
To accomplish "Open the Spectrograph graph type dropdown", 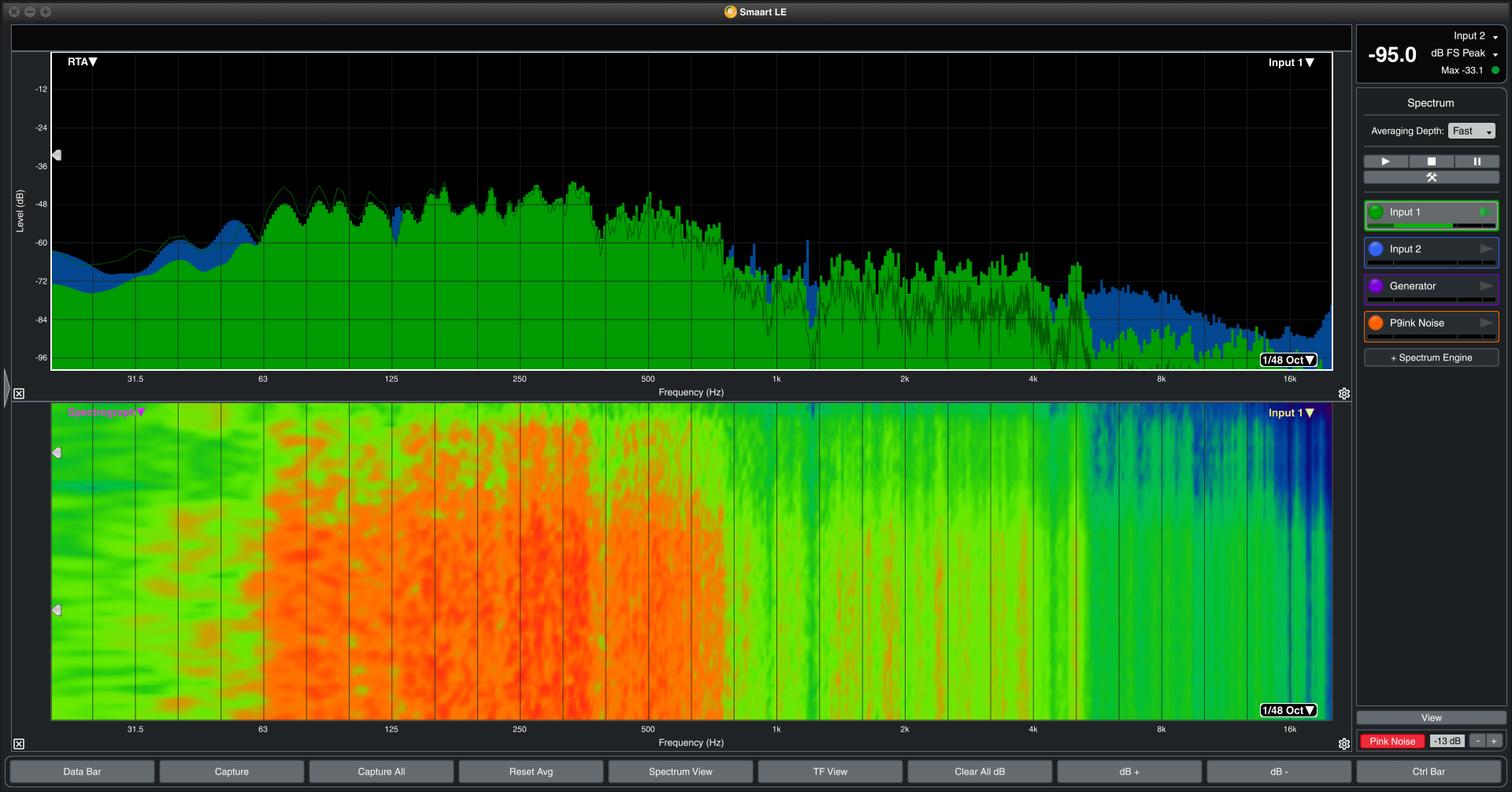I will tap(106, 412).
